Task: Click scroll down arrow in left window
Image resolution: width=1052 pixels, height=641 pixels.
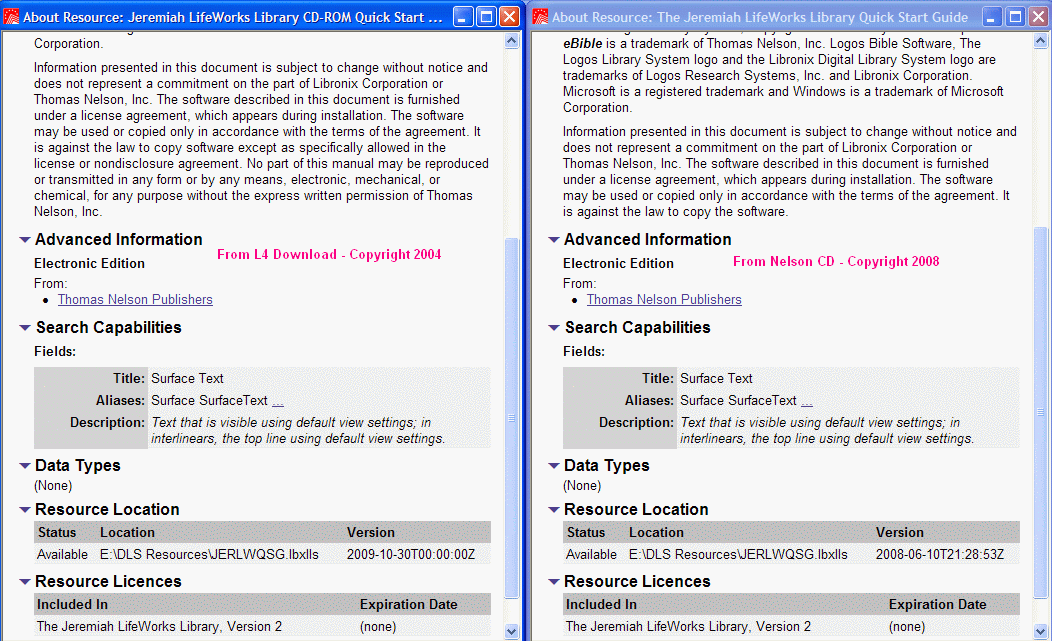Action: tap(511, 631)
